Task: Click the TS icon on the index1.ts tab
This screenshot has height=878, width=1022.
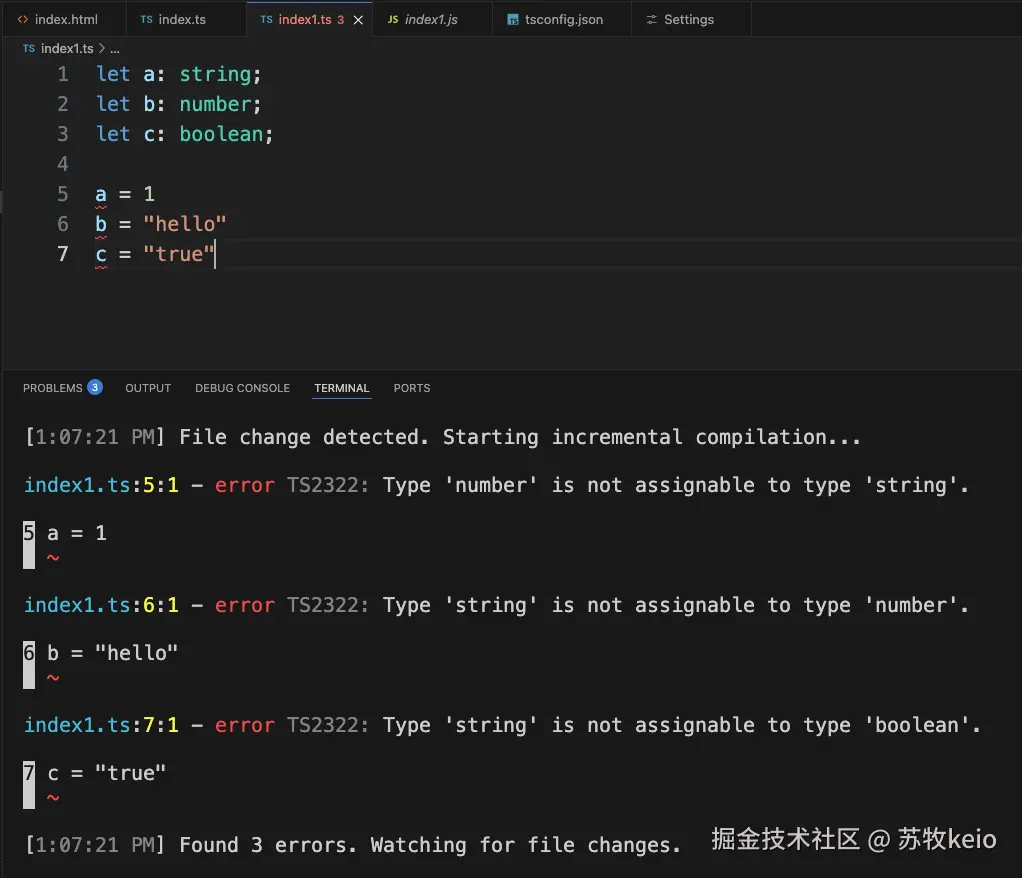Action: point(266,20)
